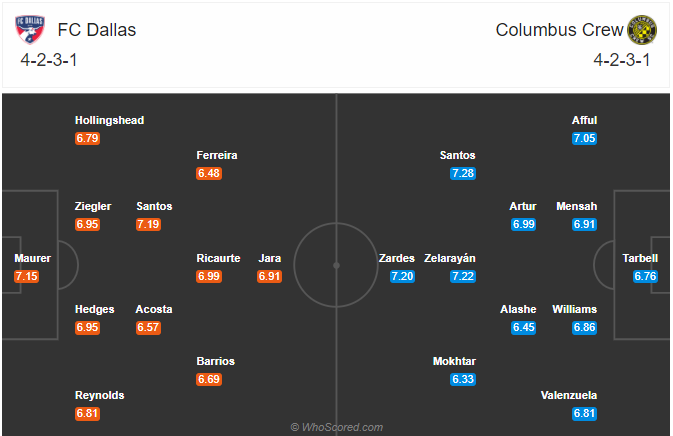Image resolution: width=673 pixels, height=436 pixels.
Task: Click the player name Reynolds
Action: pyautogui.click(x=100, y=395)
